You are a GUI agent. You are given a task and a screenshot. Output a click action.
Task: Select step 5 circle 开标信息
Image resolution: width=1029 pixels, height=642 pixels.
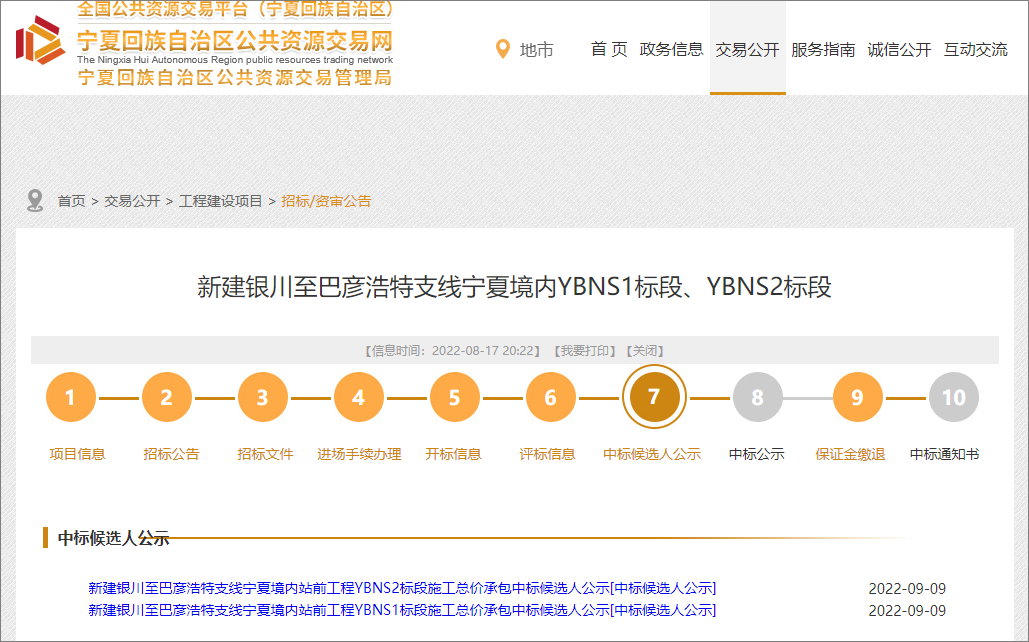[x=454, y=398]
